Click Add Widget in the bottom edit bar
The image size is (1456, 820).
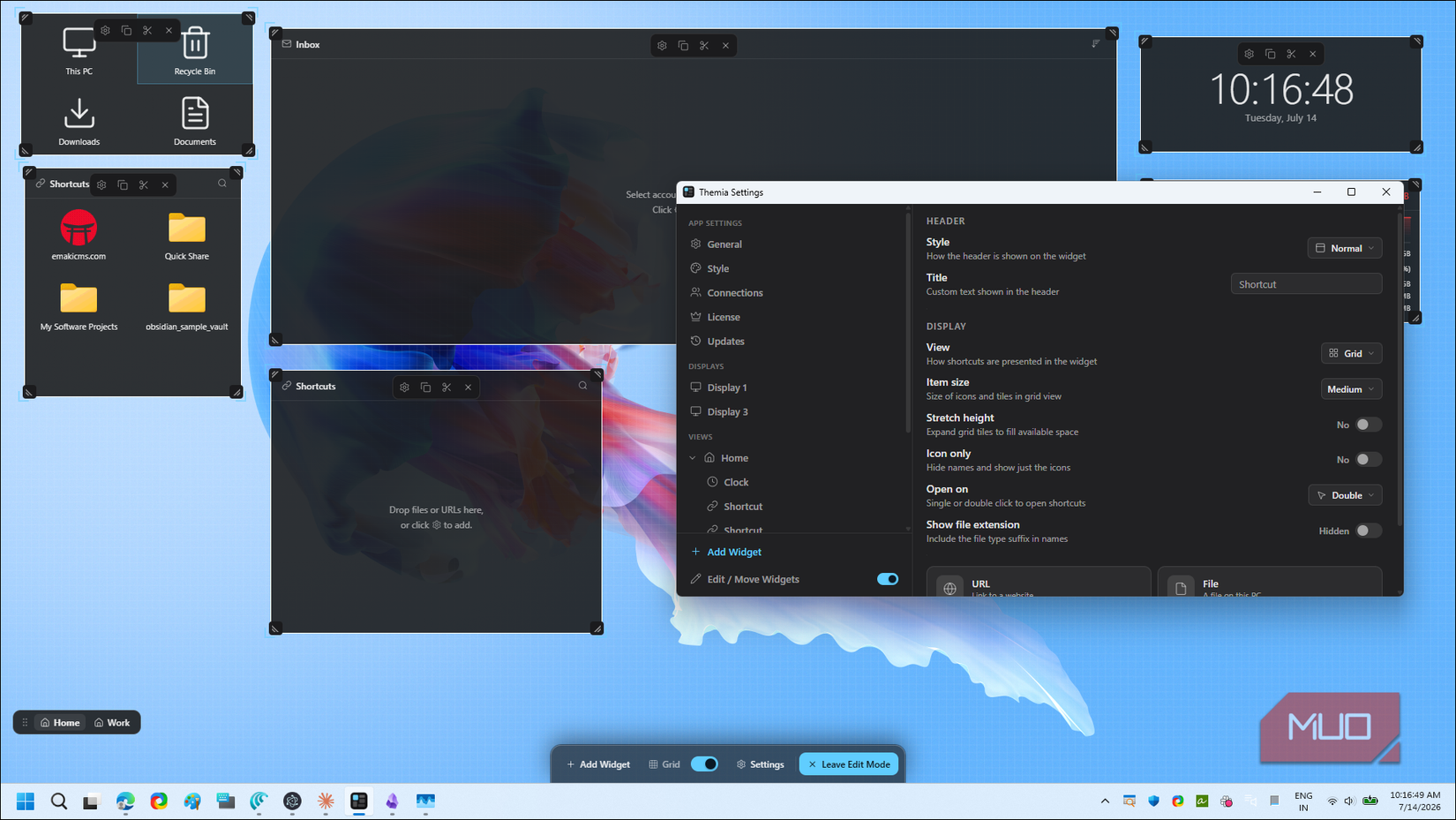pos(598,764)
